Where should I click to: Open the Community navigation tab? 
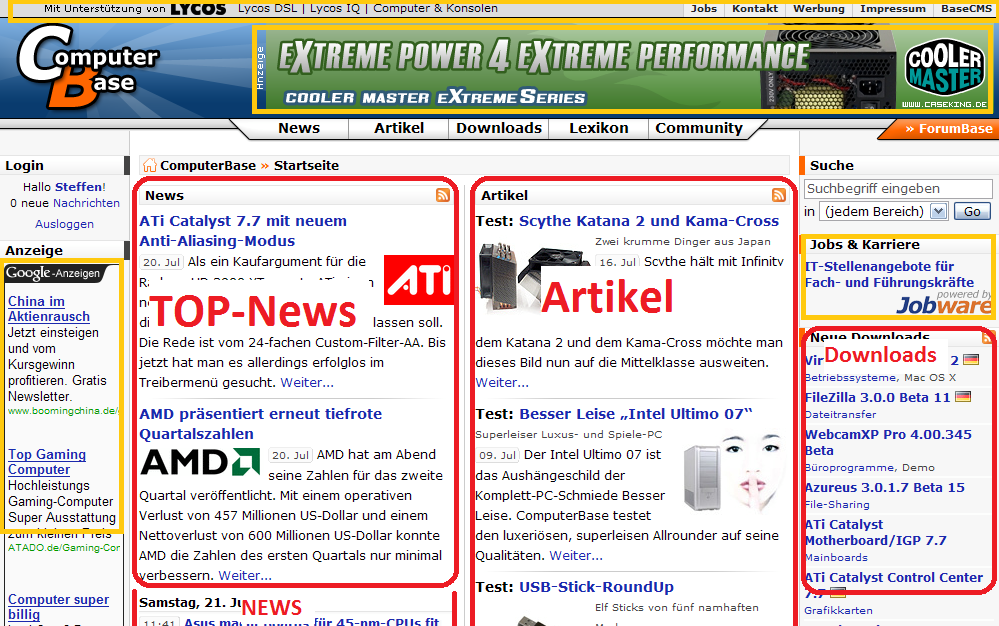click(699, 128)
